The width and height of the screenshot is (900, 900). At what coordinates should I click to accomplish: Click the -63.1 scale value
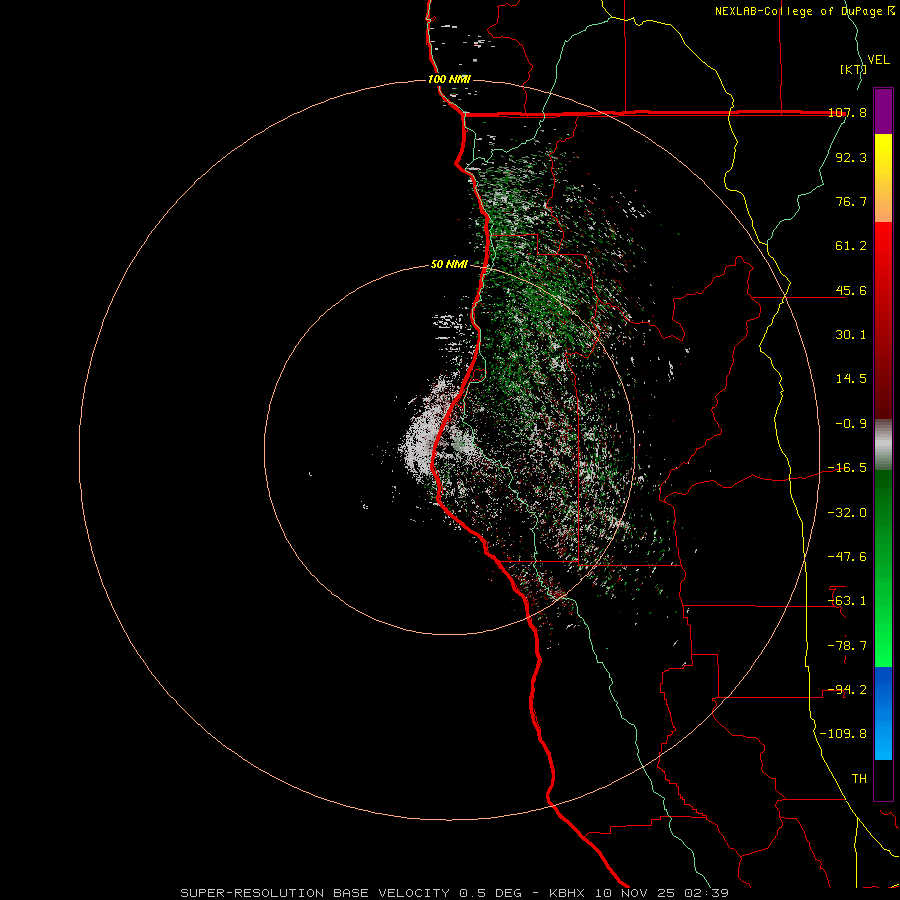tap(847, 601)
